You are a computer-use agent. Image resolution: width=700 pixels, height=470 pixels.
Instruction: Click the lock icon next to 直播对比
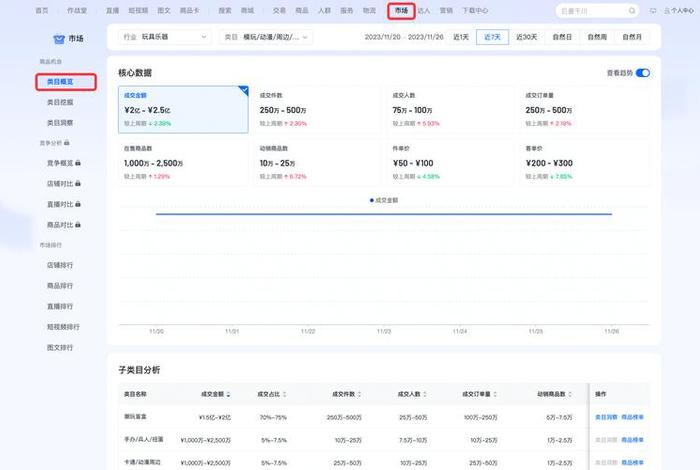(78, 204)
